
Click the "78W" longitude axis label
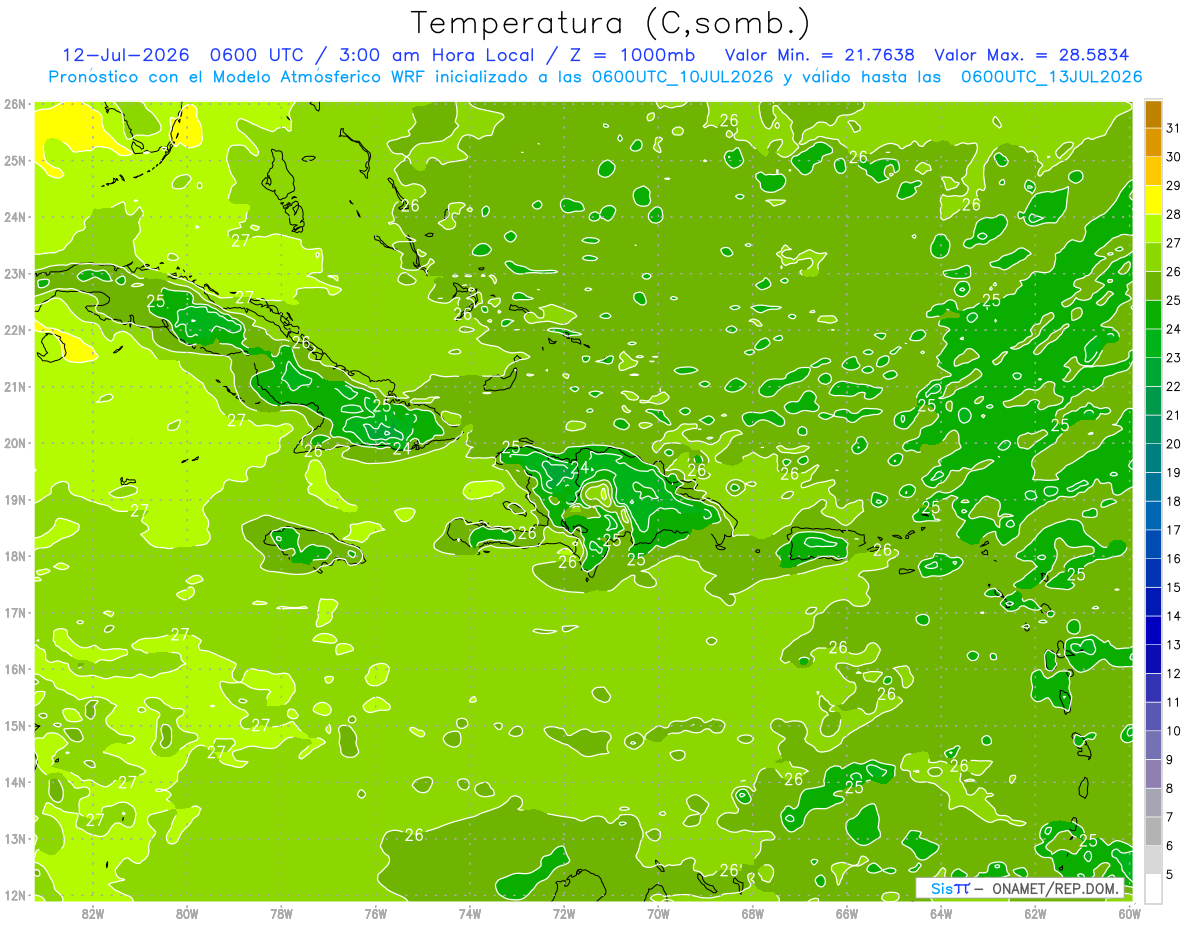281,913
